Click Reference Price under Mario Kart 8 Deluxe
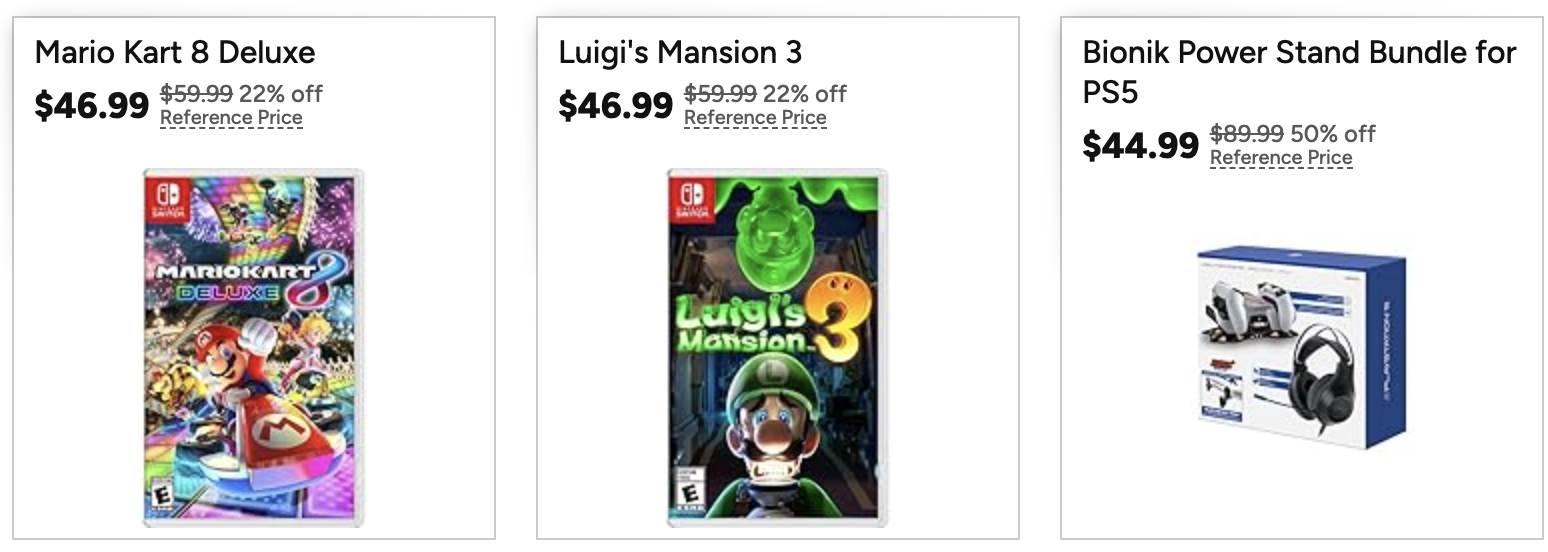This screenshot has height=552, width=1548. [x=231, y=118]
